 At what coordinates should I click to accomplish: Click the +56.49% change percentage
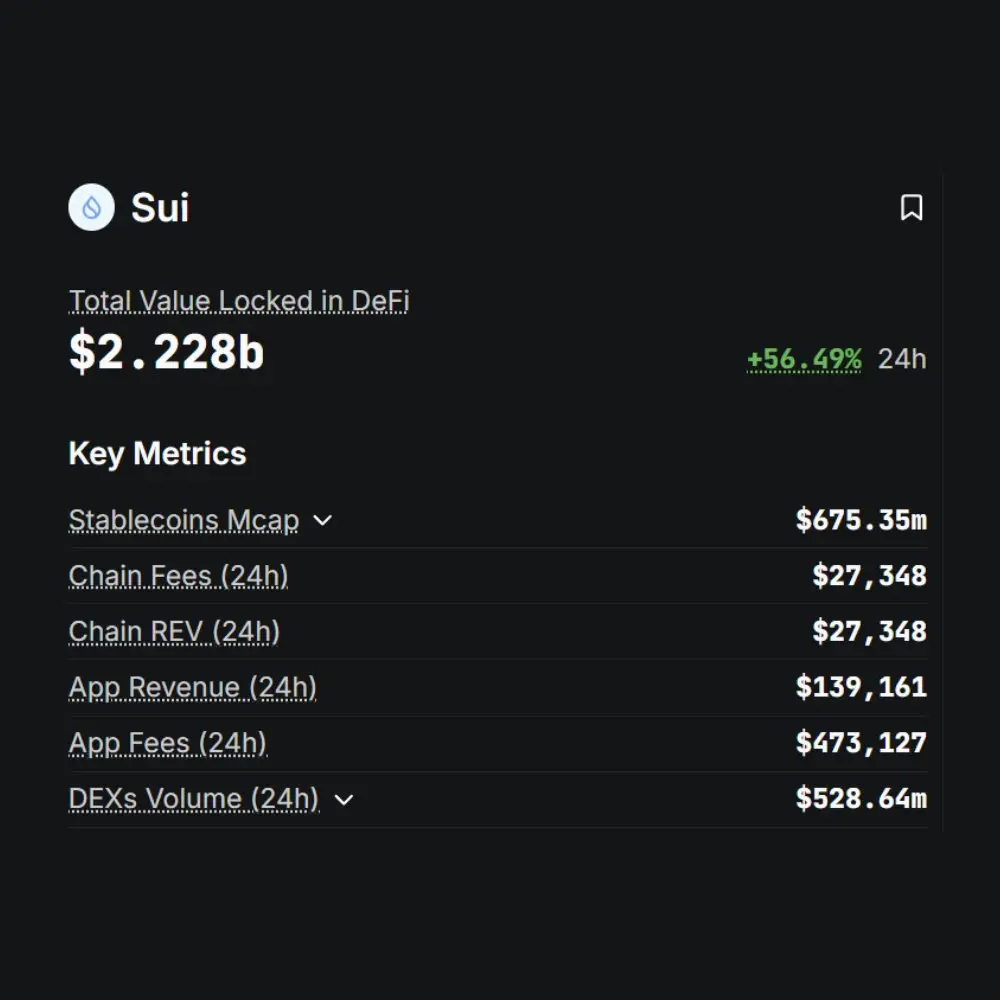[x=804, y=359]
